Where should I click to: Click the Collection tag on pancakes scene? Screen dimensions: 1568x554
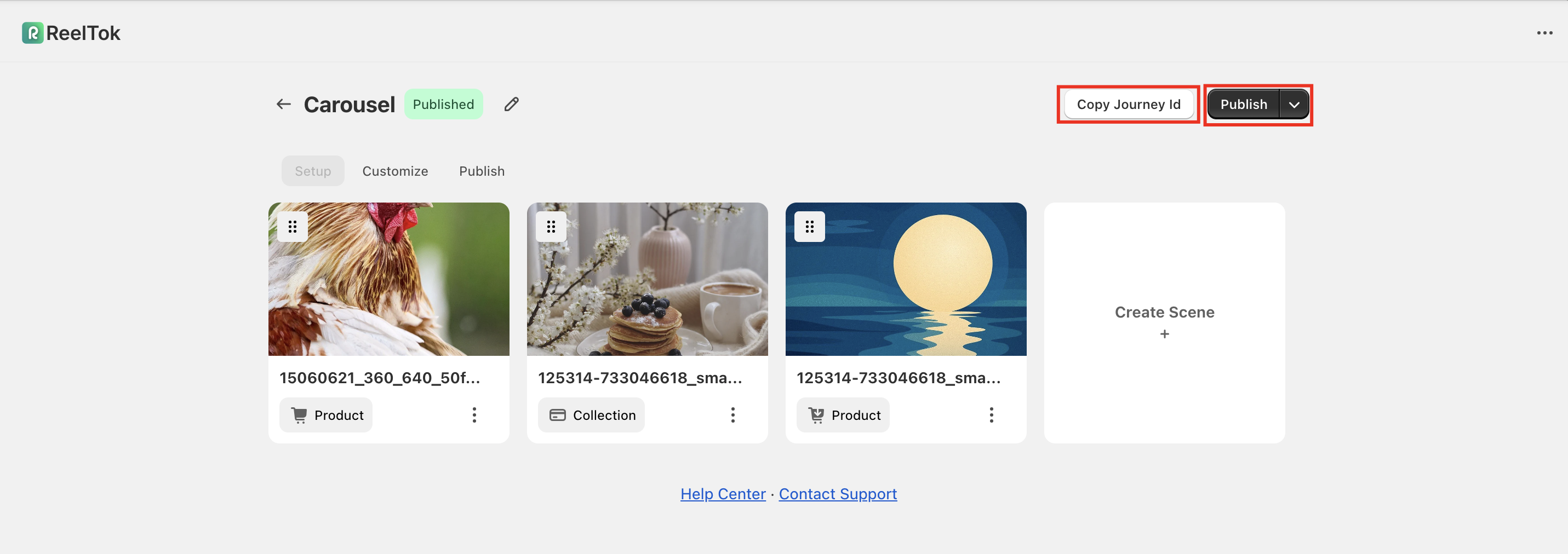[x=592, y=415]
